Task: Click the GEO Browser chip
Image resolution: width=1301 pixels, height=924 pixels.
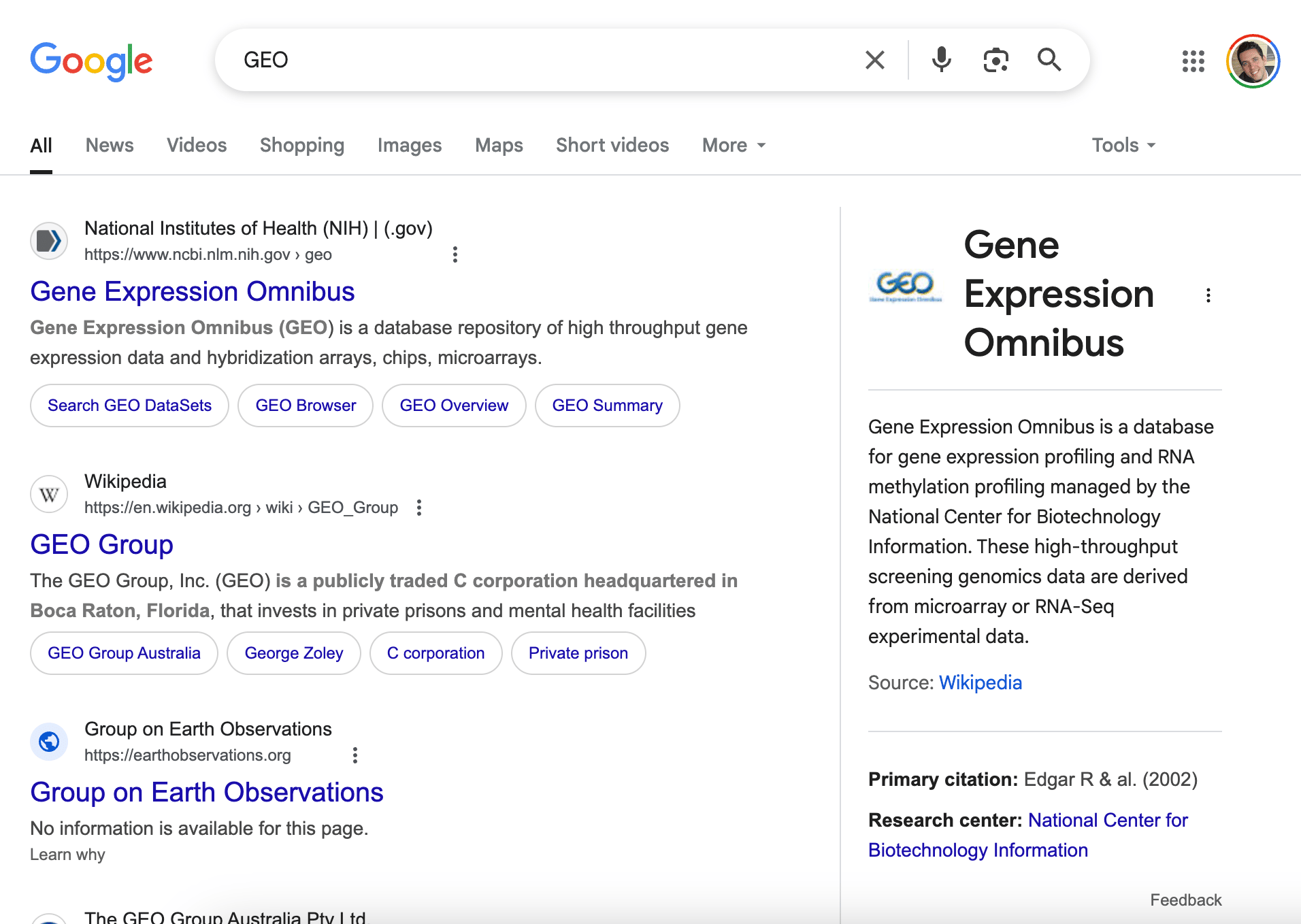Action: 306,406
